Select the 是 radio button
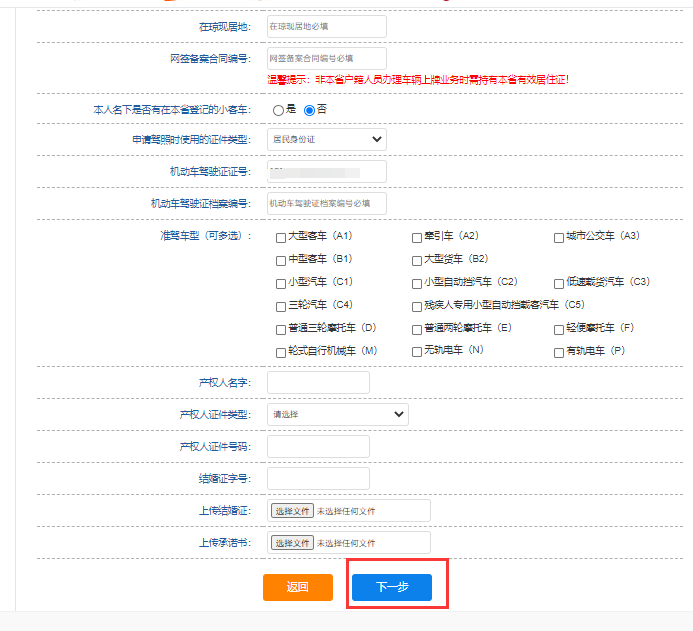This screenshot has width=693, height=631. (279, 109)
